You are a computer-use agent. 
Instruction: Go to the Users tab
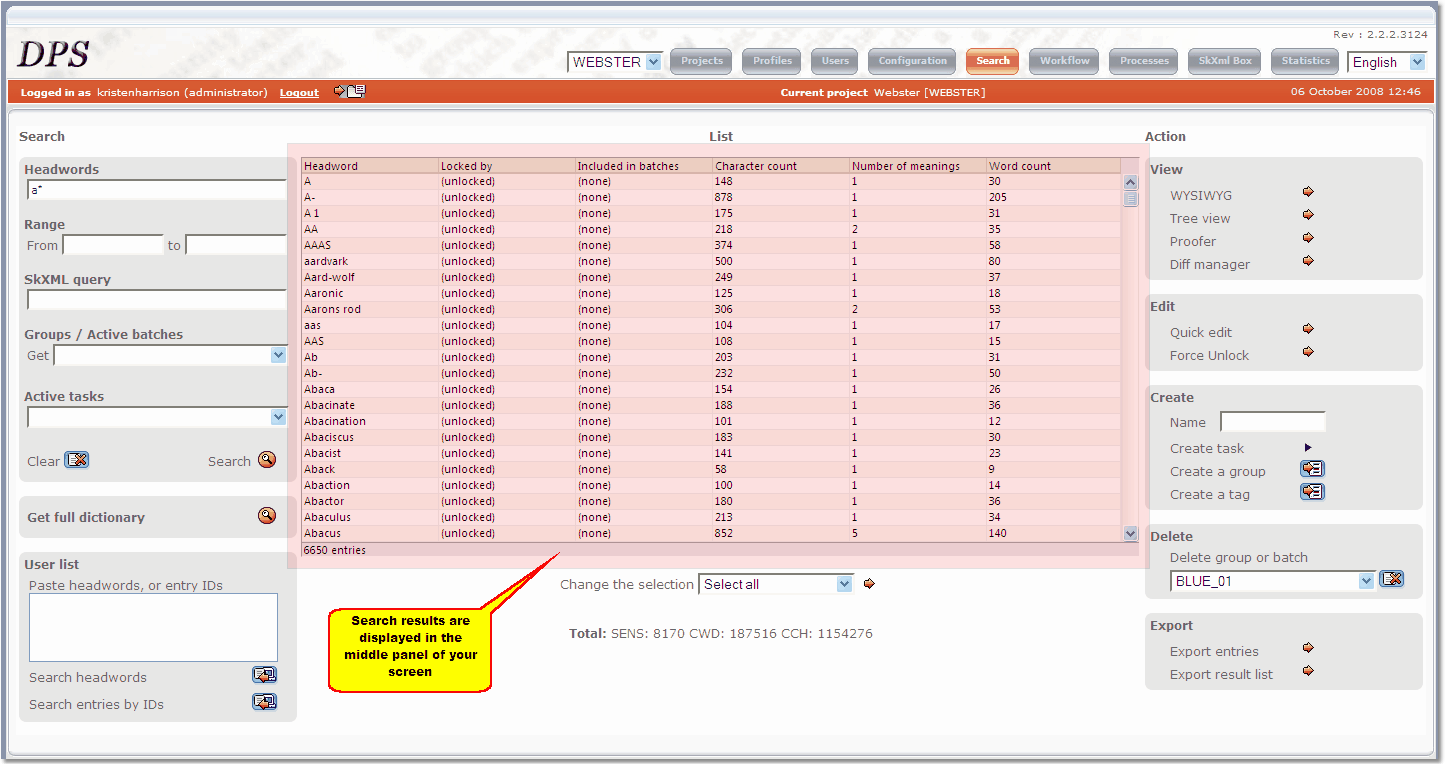pyautogui.click(x=835, y=61)
